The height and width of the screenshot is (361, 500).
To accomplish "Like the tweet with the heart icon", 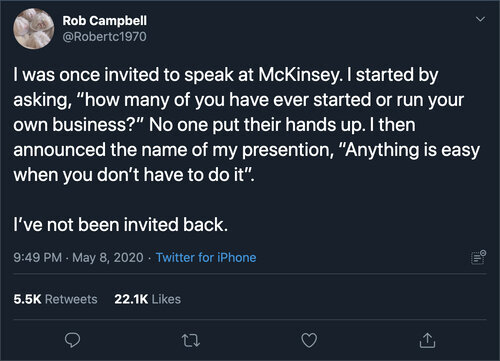I will pos(309,340).
